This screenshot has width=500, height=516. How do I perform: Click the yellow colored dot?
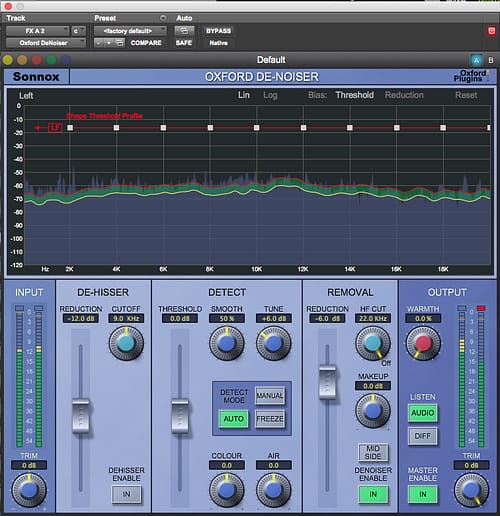[x=8, y=60]
